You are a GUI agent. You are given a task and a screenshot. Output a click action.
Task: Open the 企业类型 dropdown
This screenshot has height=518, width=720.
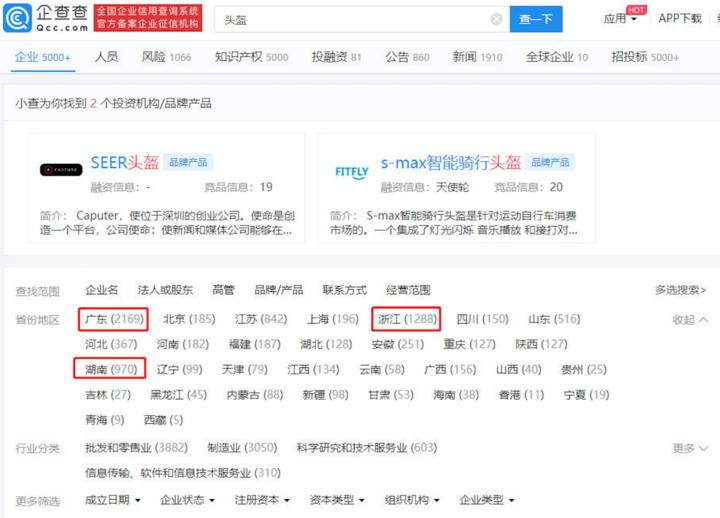click(x=487, y=500)
